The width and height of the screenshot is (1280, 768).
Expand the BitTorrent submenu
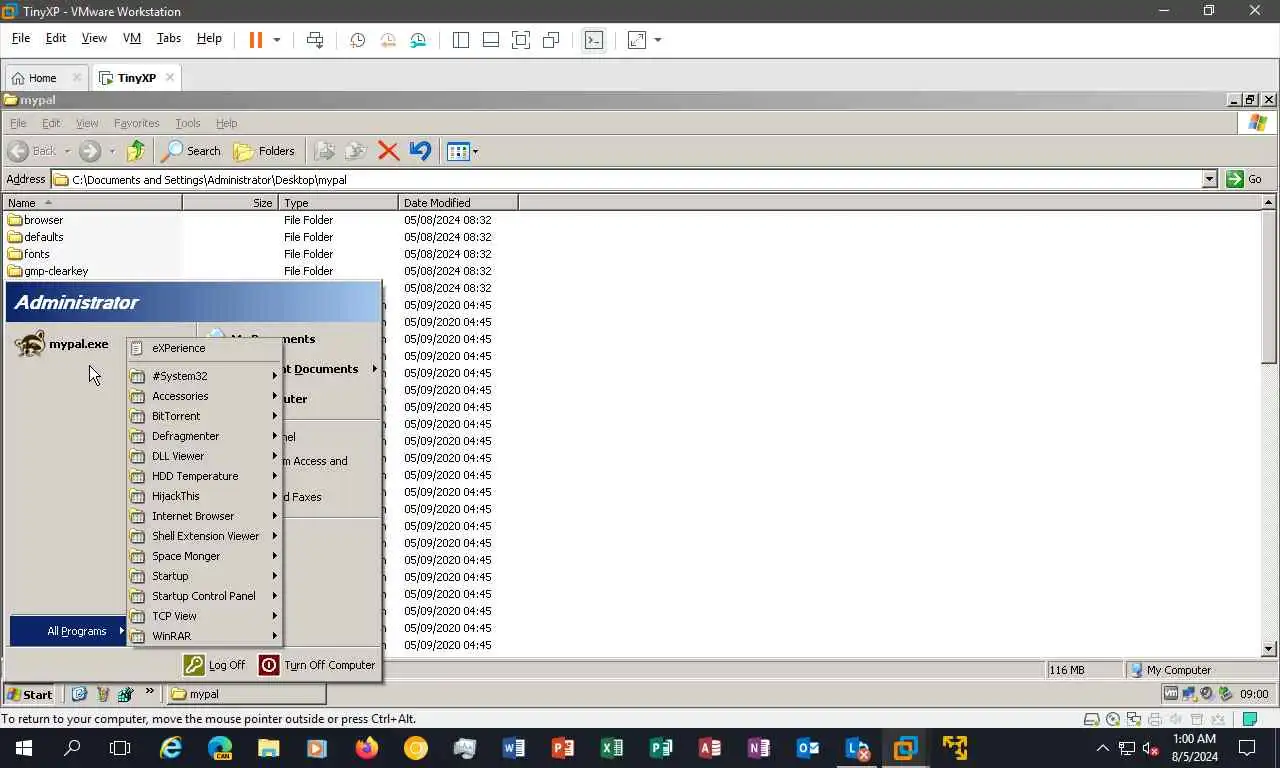(x=205, y=416)
